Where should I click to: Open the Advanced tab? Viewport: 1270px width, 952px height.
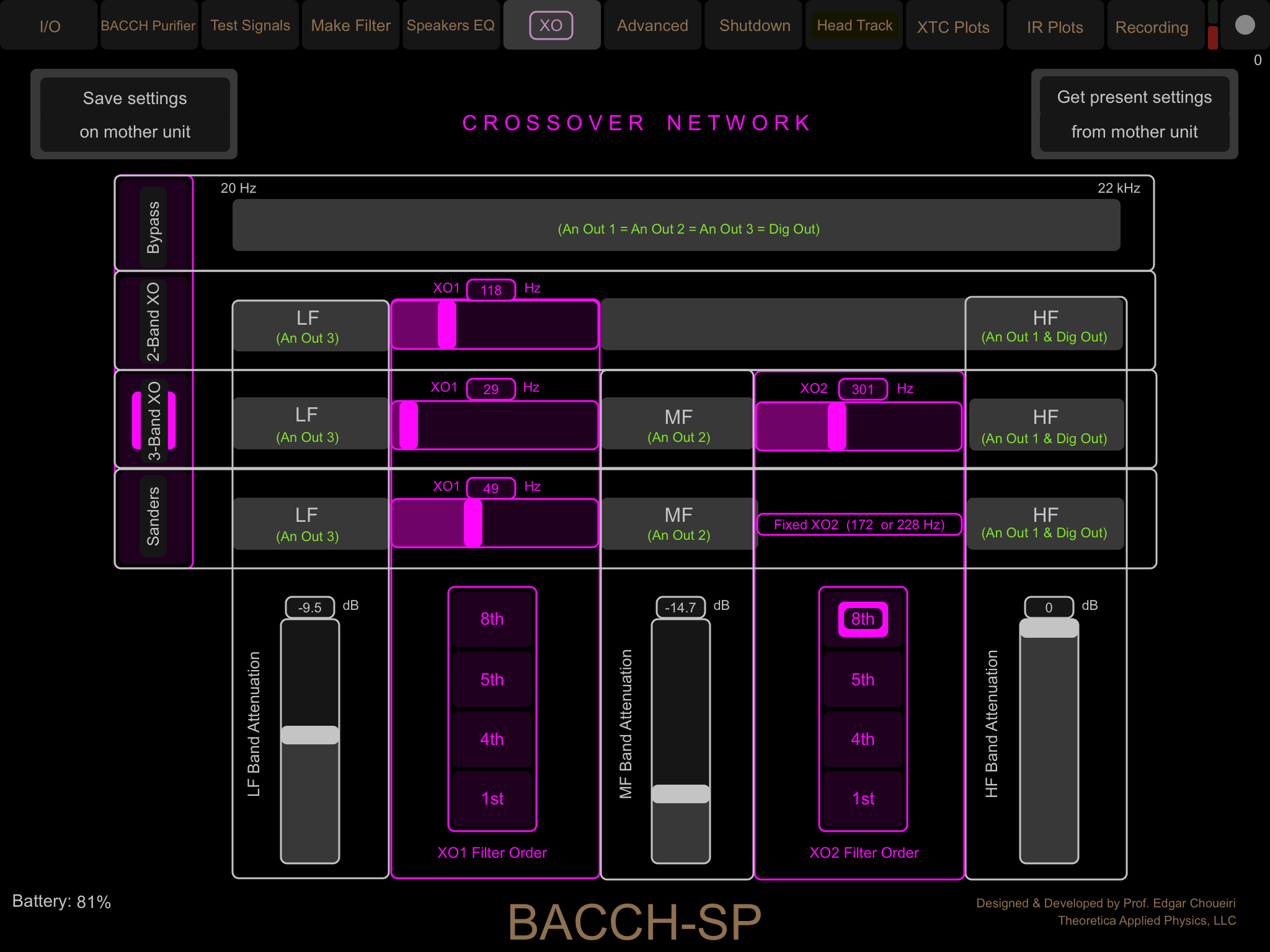[652, 25]
